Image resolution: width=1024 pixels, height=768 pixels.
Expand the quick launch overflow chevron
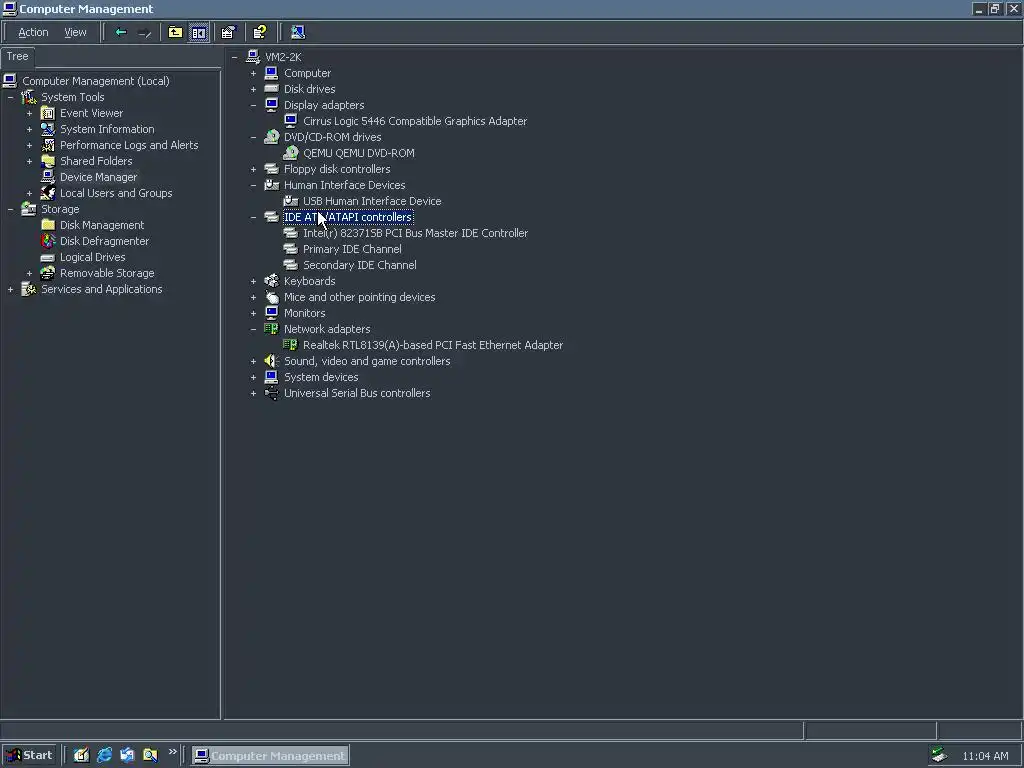tap(172, 752)
